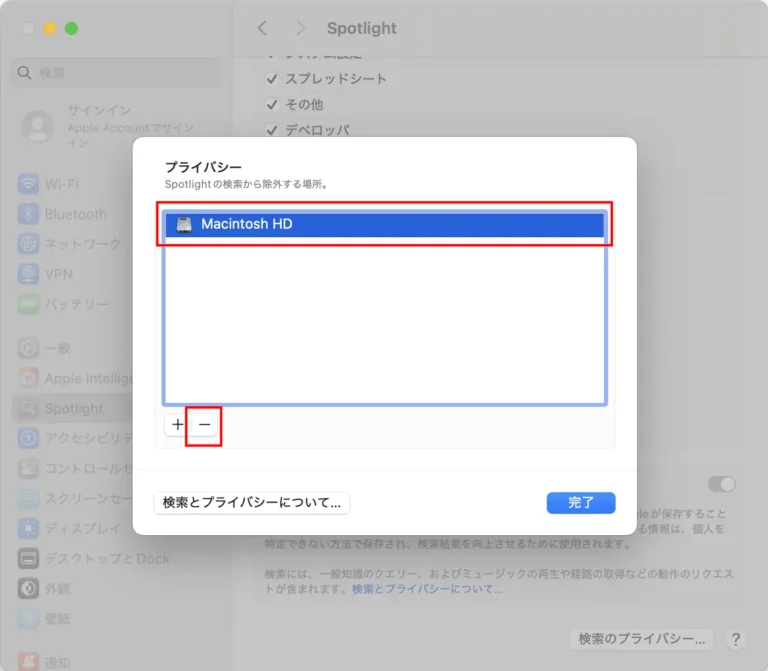Click the green zoom window button
The width and height of the screenshot is (768, 671).
point(71,28)
